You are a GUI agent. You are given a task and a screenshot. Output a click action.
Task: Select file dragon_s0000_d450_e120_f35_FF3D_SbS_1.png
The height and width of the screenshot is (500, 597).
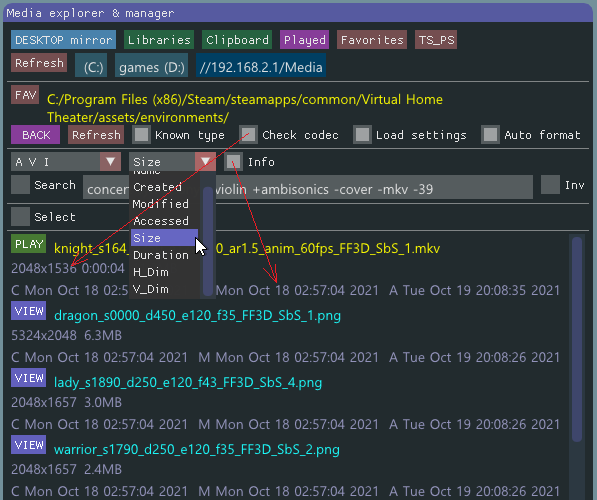197,315
